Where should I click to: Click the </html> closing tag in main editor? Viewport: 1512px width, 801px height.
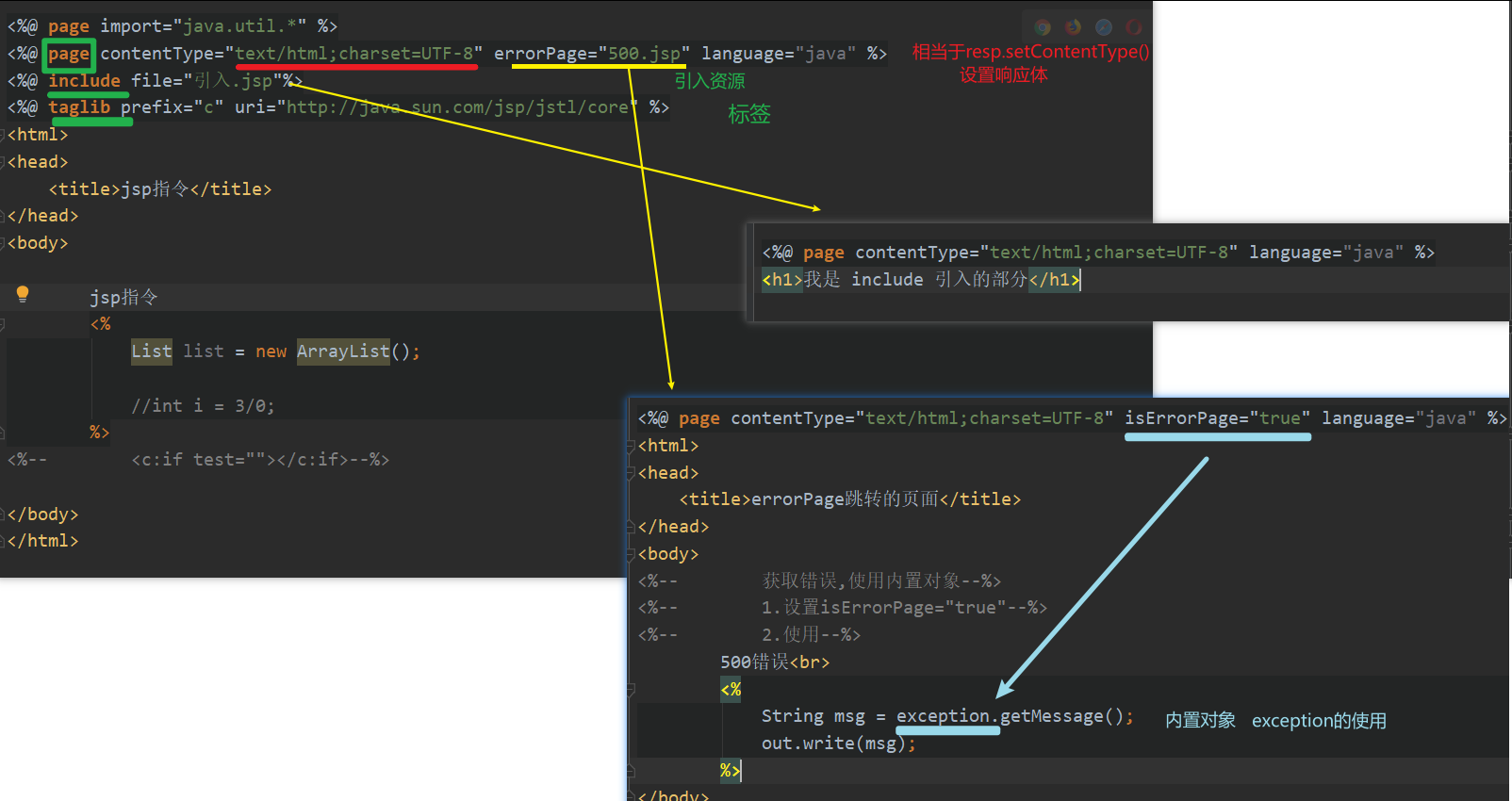coord(42,541)
